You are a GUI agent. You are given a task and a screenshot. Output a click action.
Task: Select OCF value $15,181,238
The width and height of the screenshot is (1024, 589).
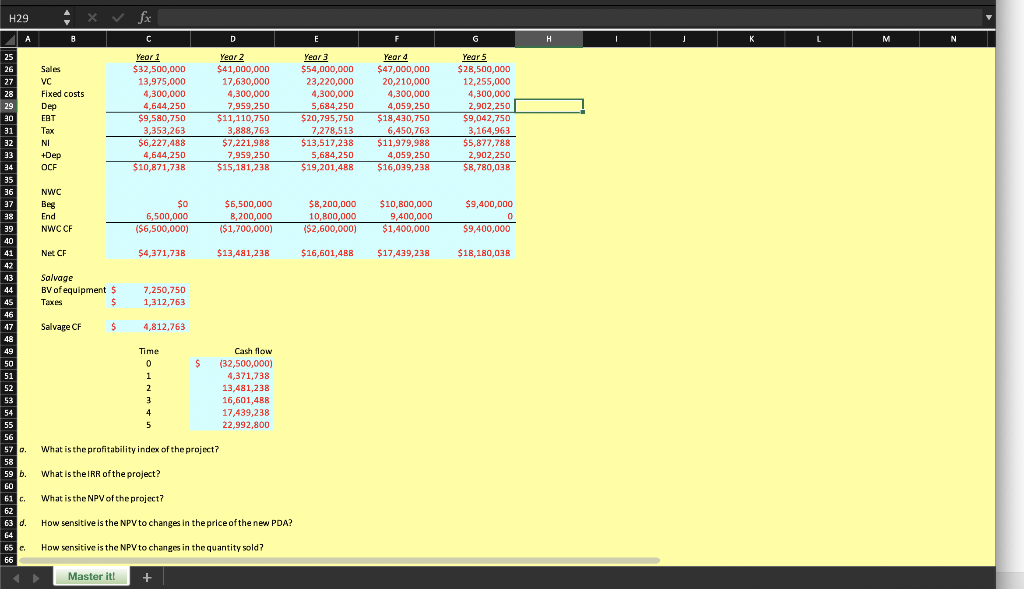tap(243, 167)
